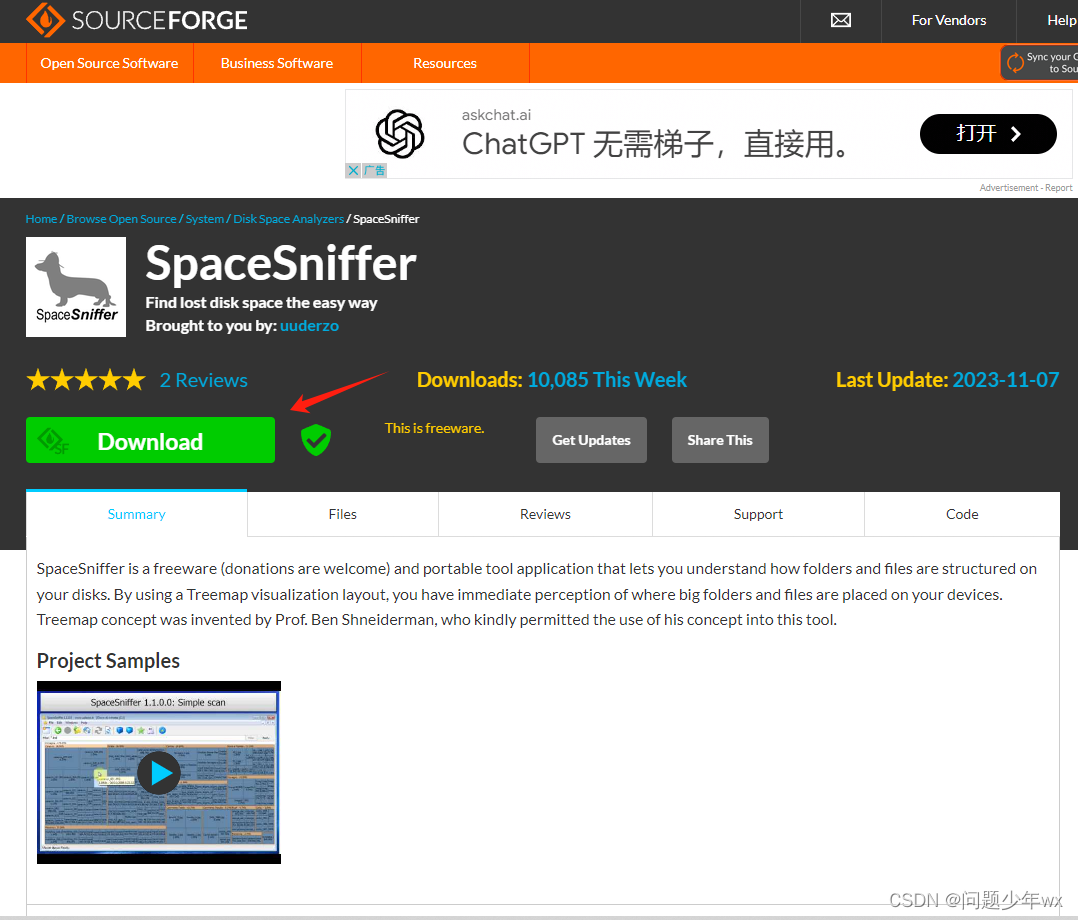This screenshot has width=1078, height=920.
Task: Open the Open Source Software menu
Action: point(109,63)
